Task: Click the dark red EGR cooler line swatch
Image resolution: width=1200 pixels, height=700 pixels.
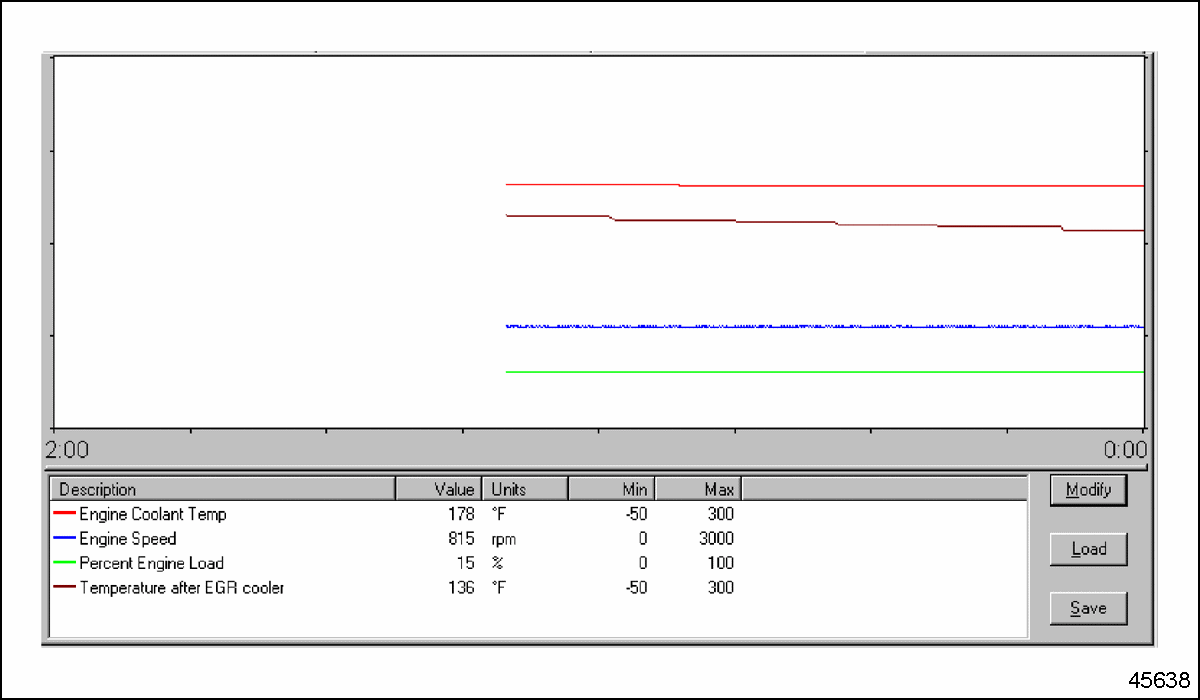Action: click(x=65, y=588)
